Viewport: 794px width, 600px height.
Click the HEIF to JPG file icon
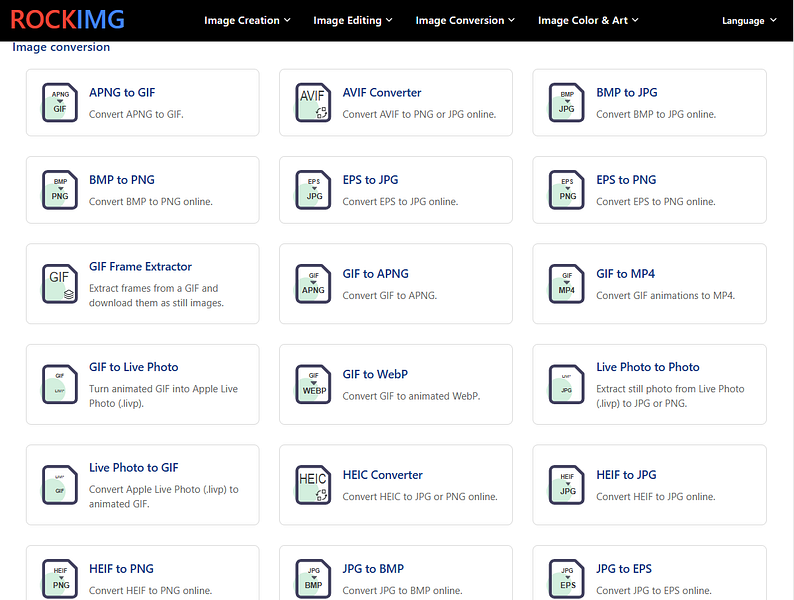pos(567,485)
